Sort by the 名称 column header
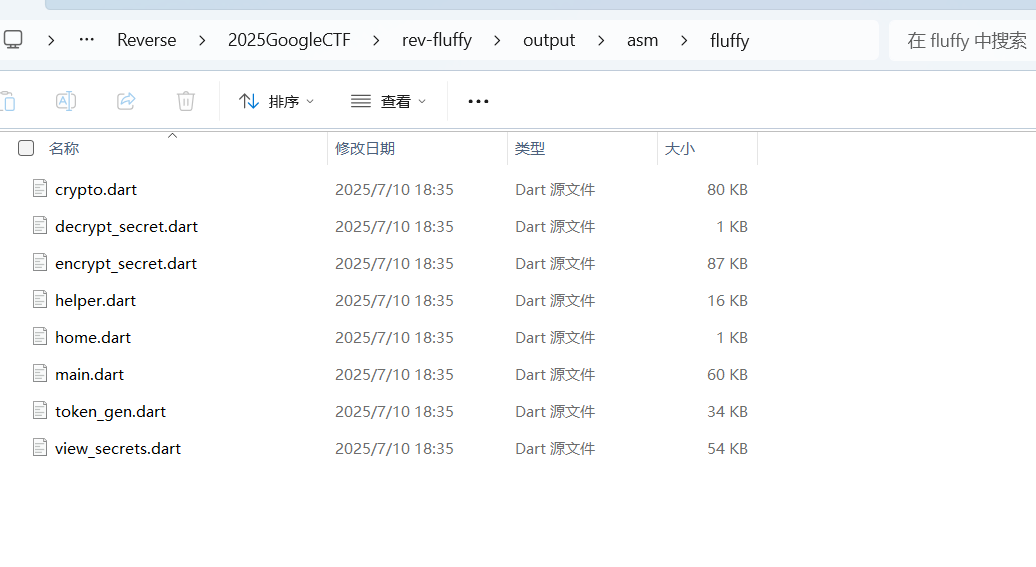Viewport: 1036px width, 567px height. click(x=64, y=148)
